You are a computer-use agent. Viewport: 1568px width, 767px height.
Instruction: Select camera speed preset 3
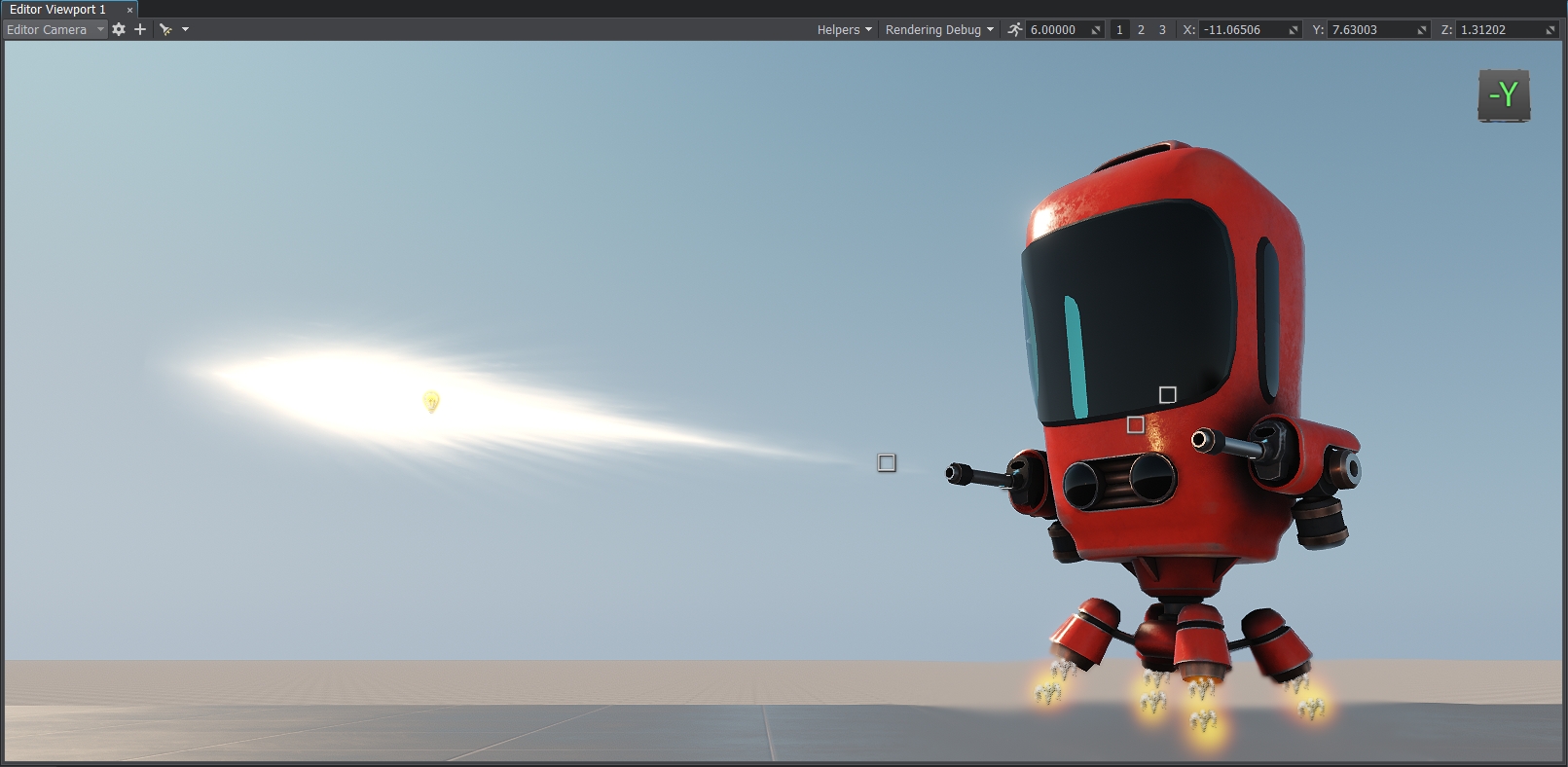pos(1162,30)
